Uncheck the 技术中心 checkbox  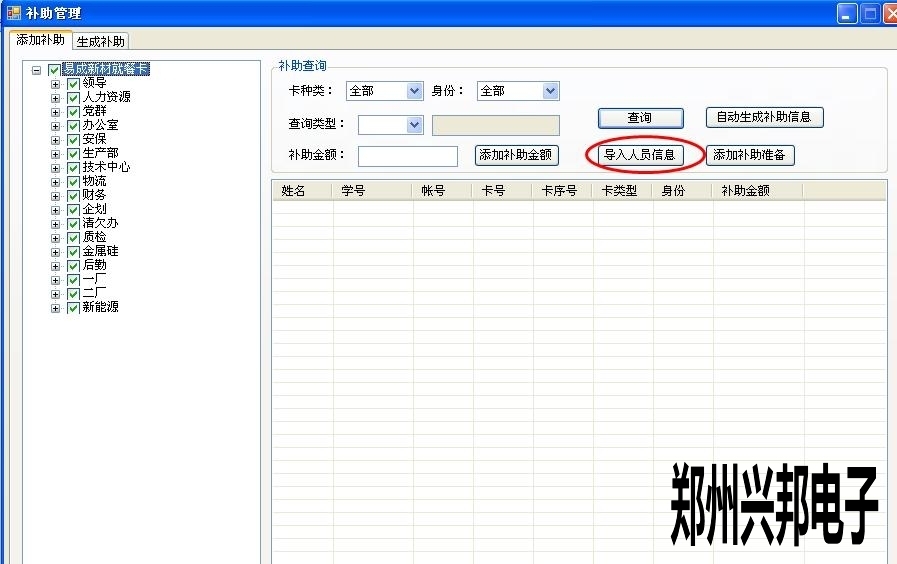click(73, 168)
